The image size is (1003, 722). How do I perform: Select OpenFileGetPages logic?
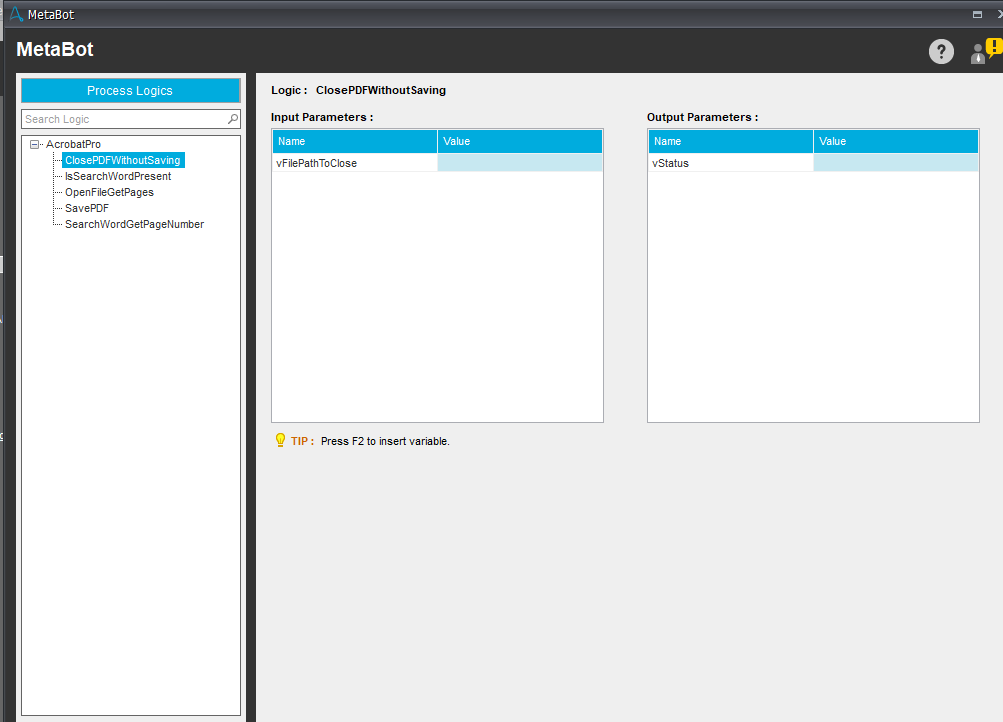109,192
